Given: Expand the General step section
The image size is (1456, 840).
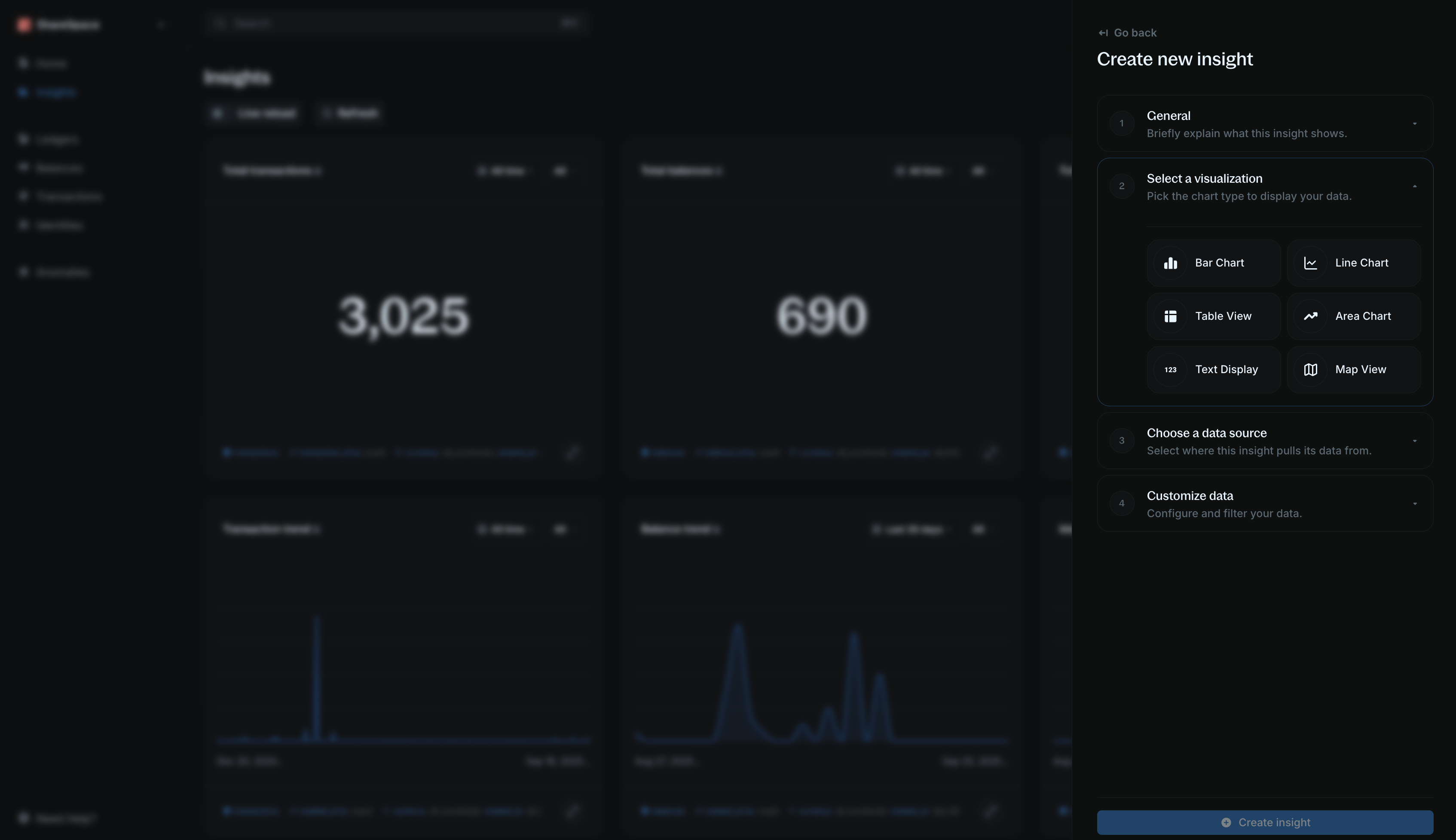Looking at the screenshot, I should click(x=1415, y=123).
